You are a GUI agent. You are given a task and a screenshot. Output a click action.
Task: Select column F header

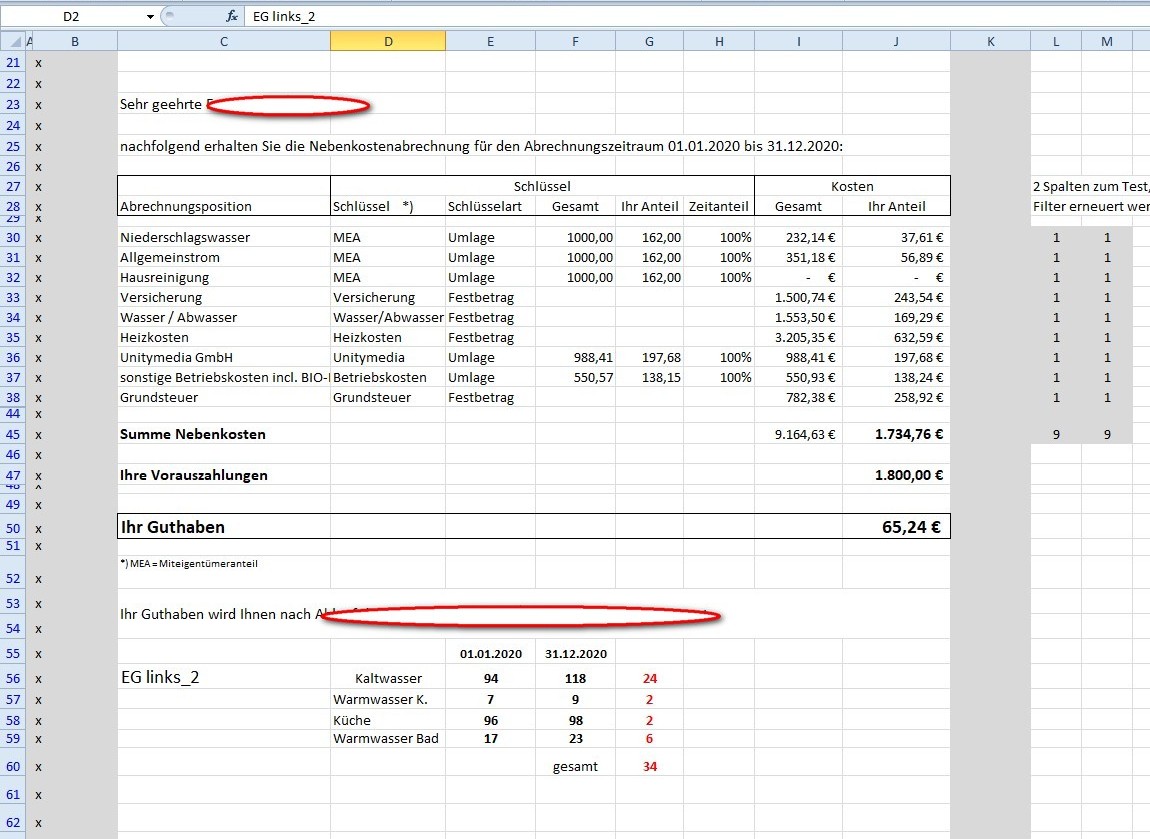(575, 42)
